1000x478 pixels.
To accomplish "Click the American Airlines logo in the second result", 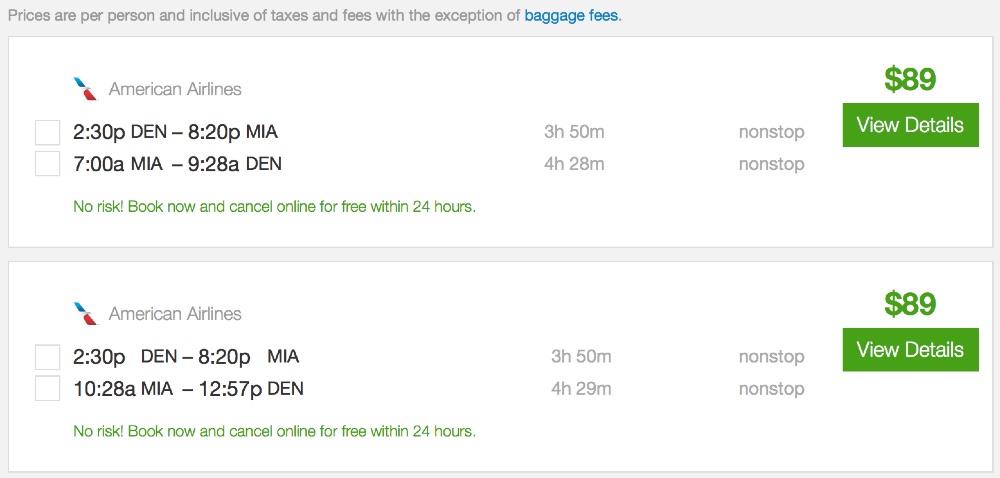I will tap(86, 314).
